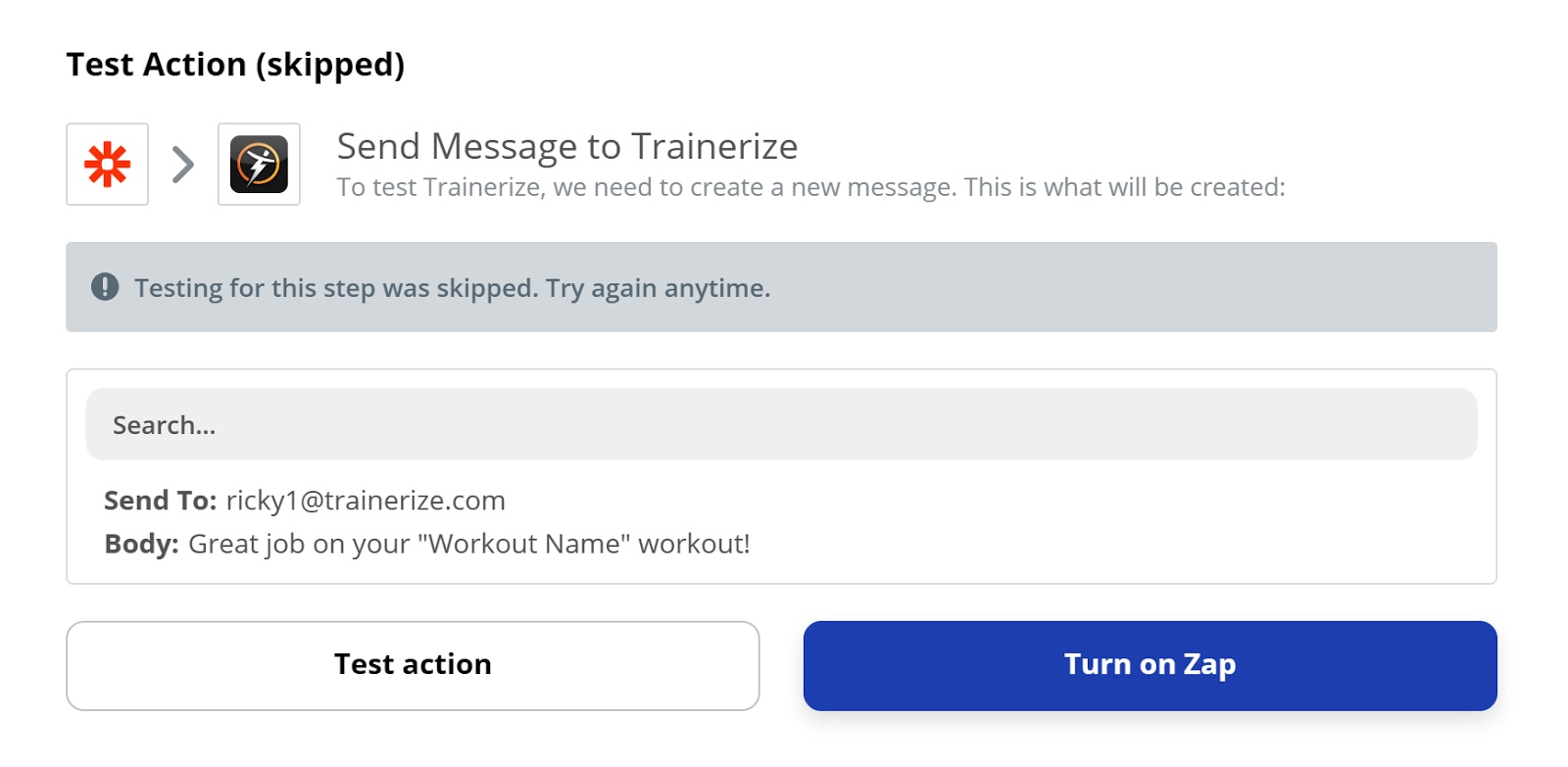1568x767 pixels.
Task: Click the chevron arrow between app icons
Action: point(183,165)
